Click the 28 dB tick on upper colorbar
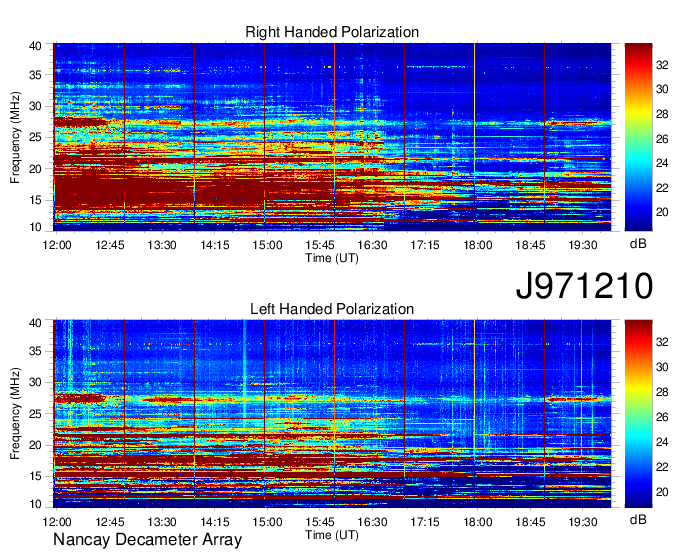The image size is (680, 552). pos(662,114)
